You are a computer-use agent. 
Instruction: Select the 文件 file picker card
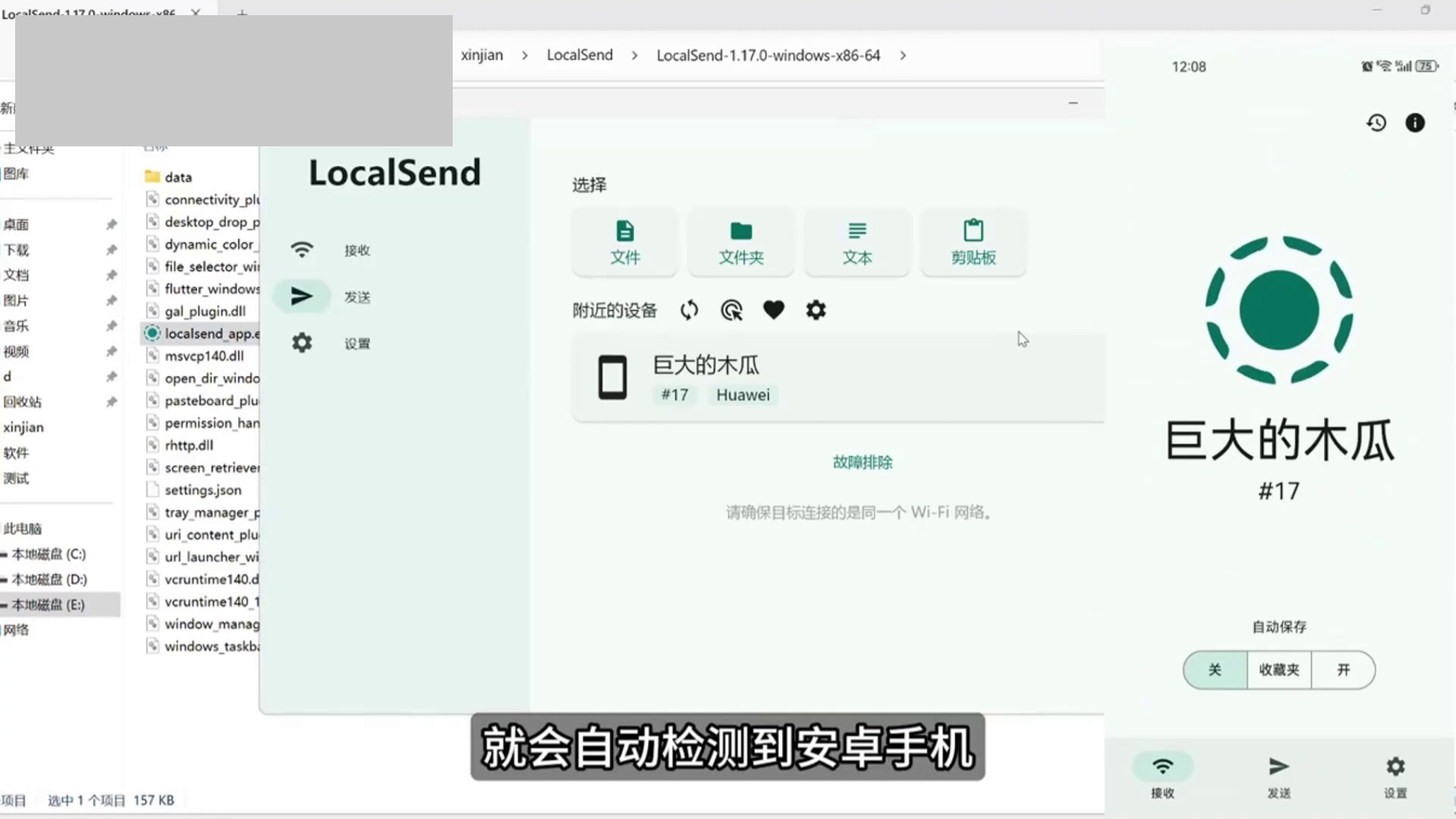625,242
